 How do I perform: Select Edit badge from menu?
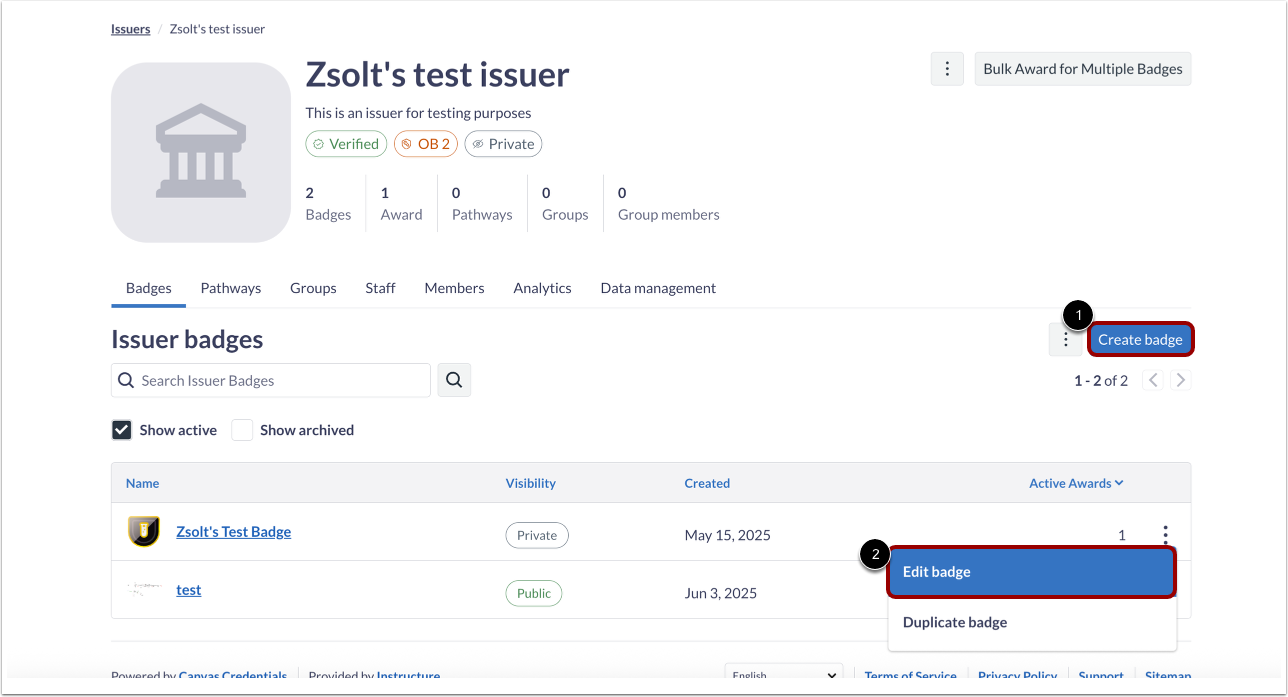coord(1031,572)
